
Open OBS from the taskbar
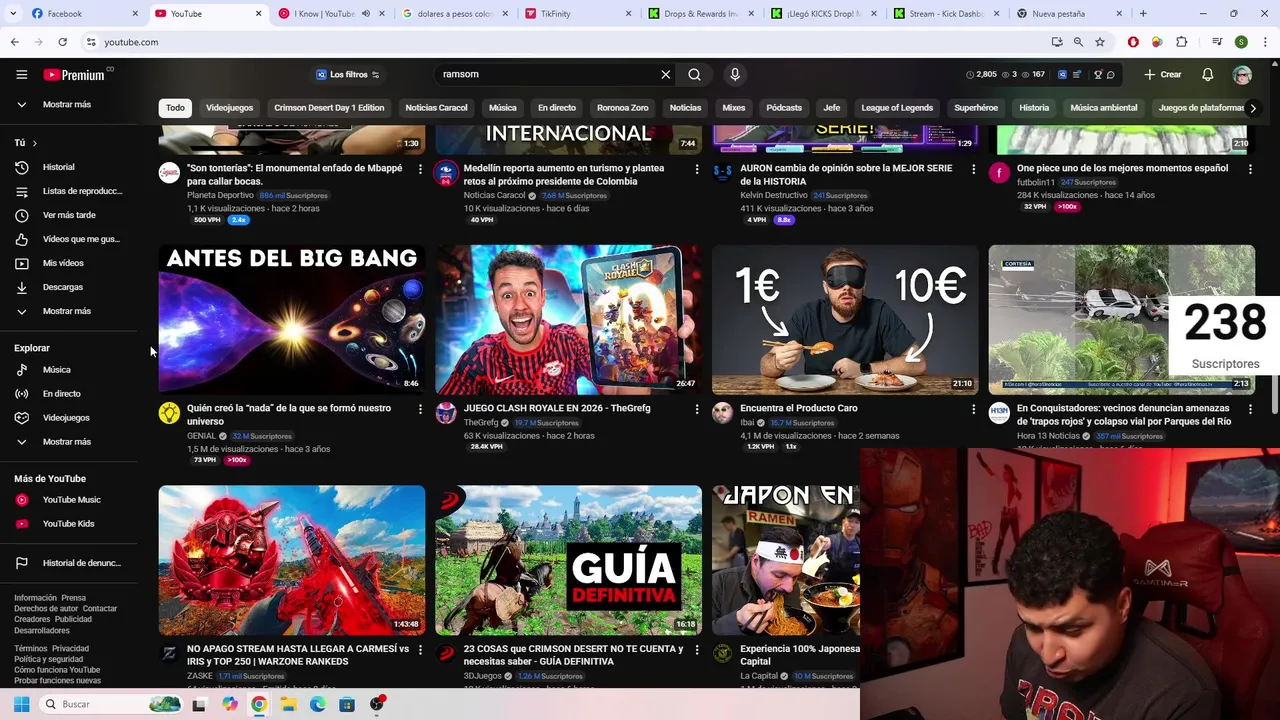point(377,704)
